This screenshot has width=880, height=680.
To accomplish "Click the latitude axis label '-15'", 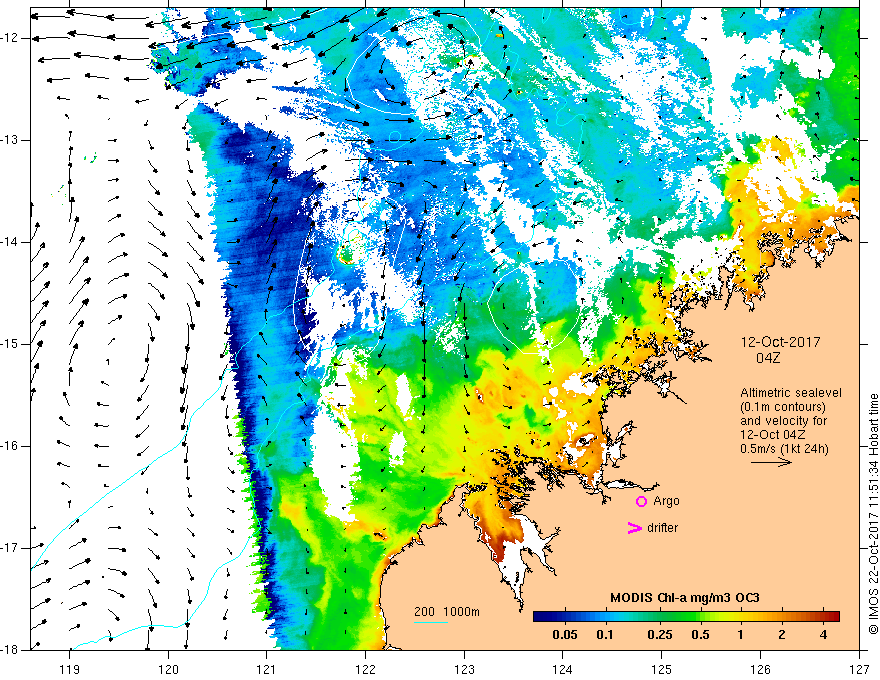I will tap(11, 344).
